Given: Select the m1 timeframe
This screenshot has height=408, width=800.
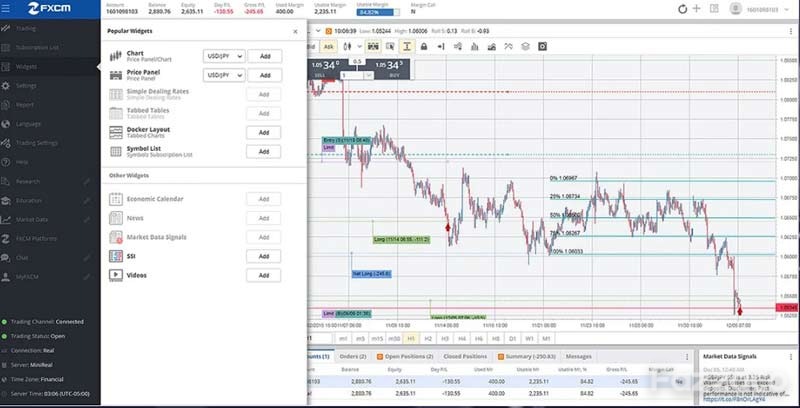Looking at the screenshot, I should pos(343,339).
